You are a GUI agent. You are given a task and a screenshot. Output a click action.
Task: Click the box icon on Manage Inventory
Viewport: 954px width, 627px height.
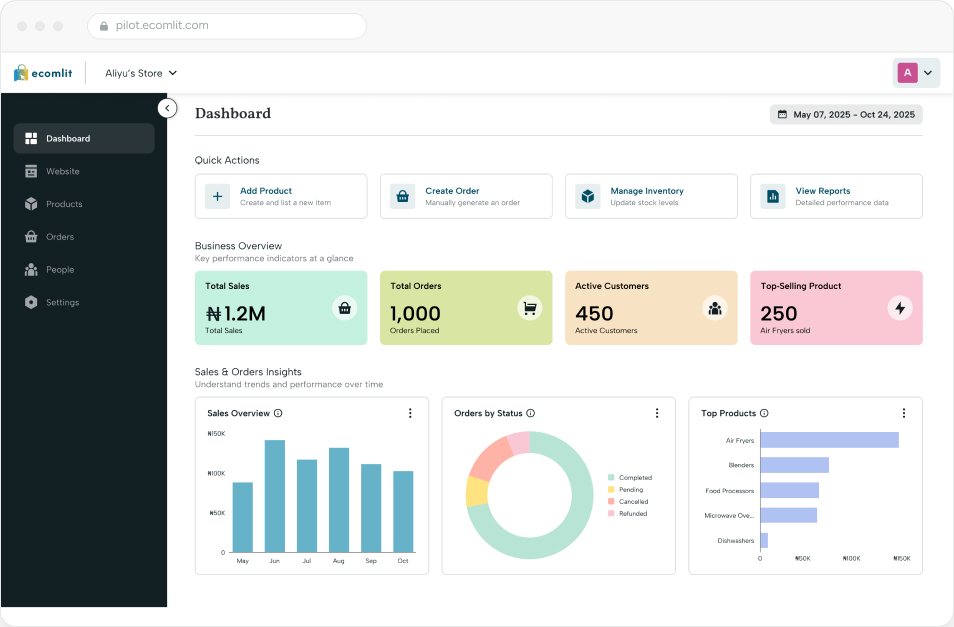point(588,196)
